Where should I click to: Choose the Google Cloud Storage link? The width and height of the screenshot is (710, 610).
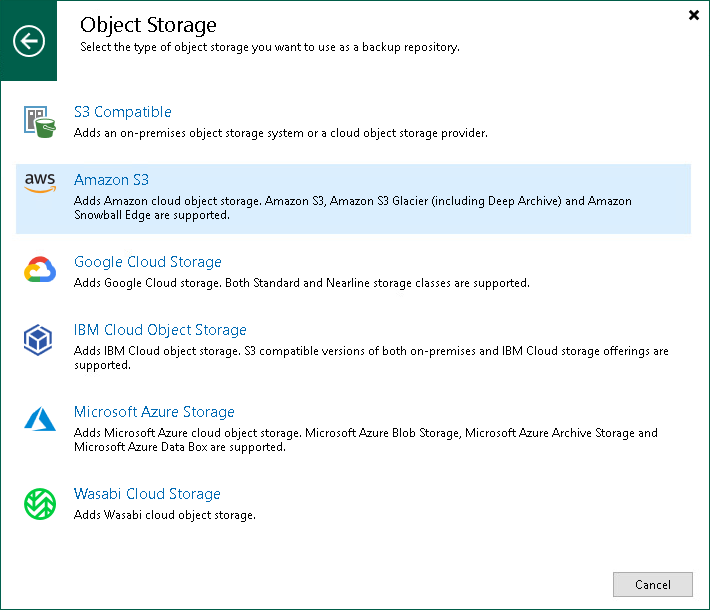point(148,262)
